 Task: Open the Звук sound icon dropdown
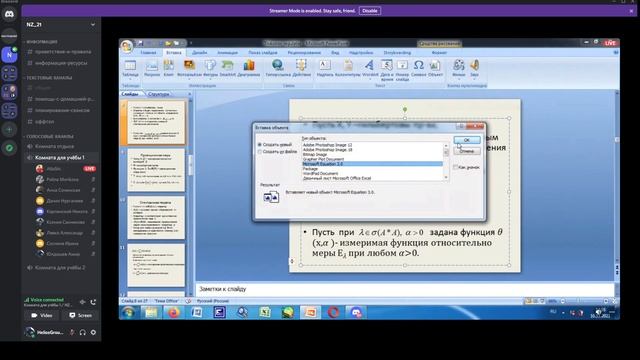tap(474, 68)
